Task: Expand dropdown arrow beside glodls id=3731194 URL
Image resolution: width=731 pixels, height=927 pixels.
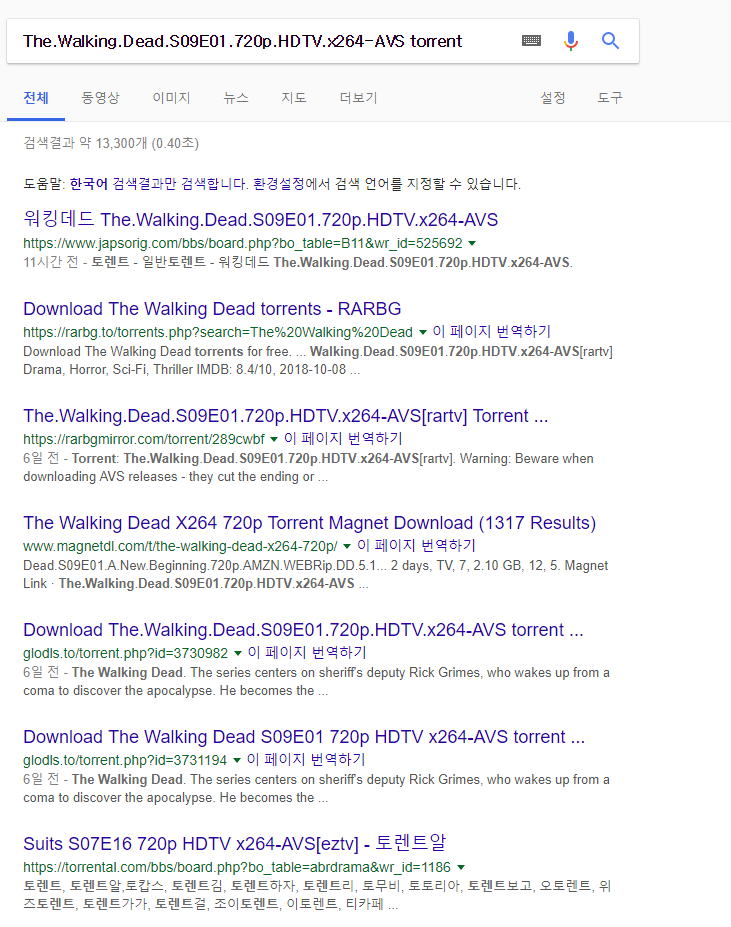Action: [x=237, y=760]
